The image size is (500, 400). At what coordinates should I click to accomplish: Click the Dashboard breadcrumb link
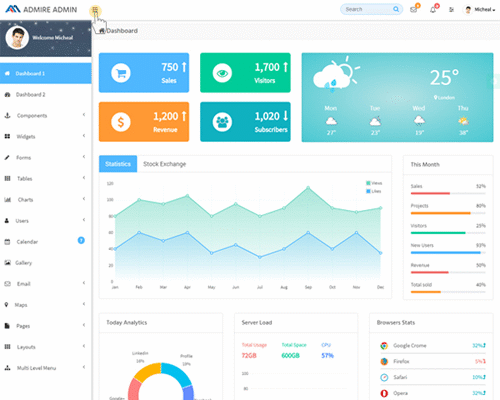[122, 31]
